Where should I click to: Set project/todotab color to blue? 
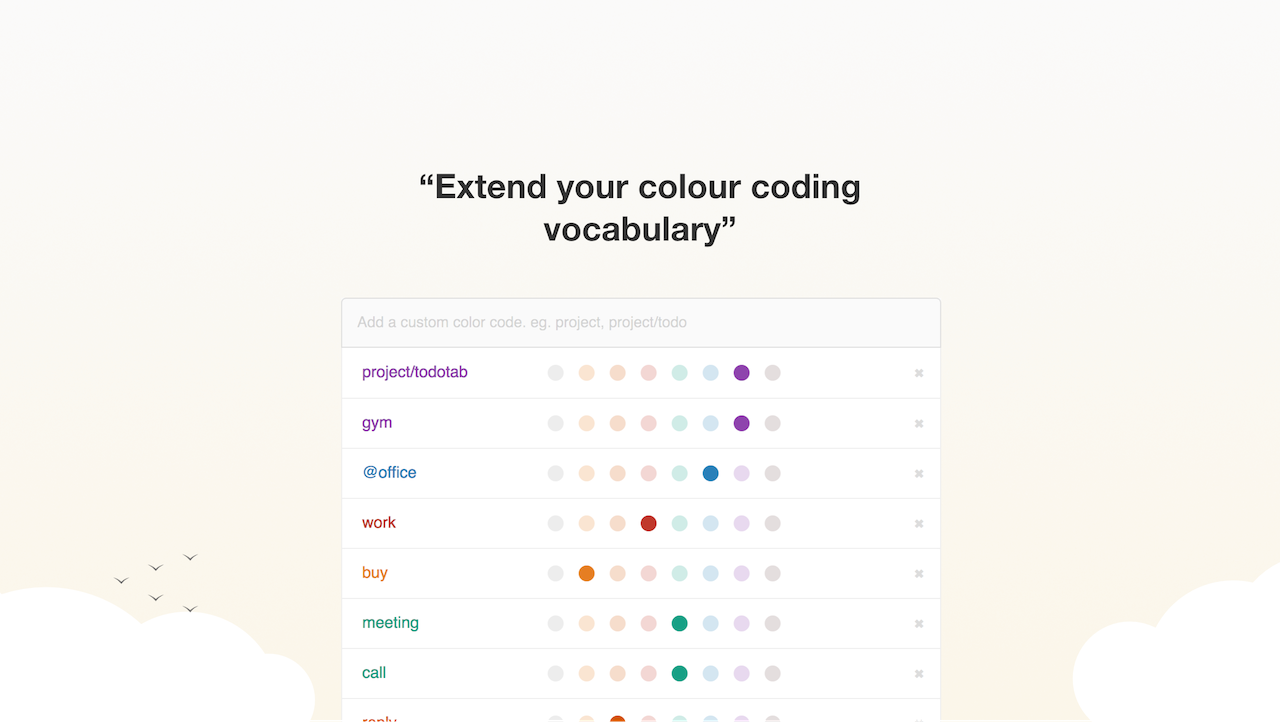(x=710, y=373)
